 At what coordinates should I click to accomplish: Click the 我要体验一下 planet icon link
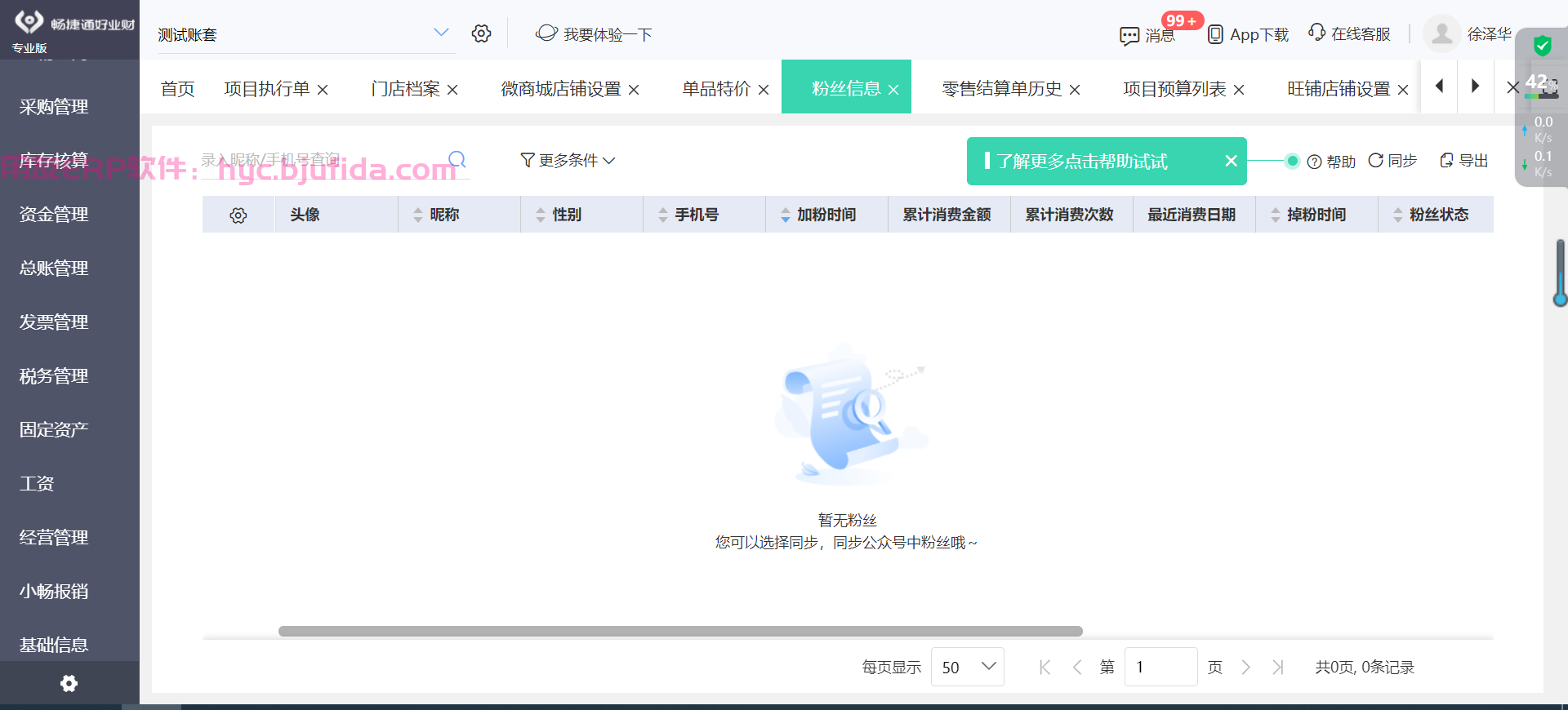[x=593, y=34]
